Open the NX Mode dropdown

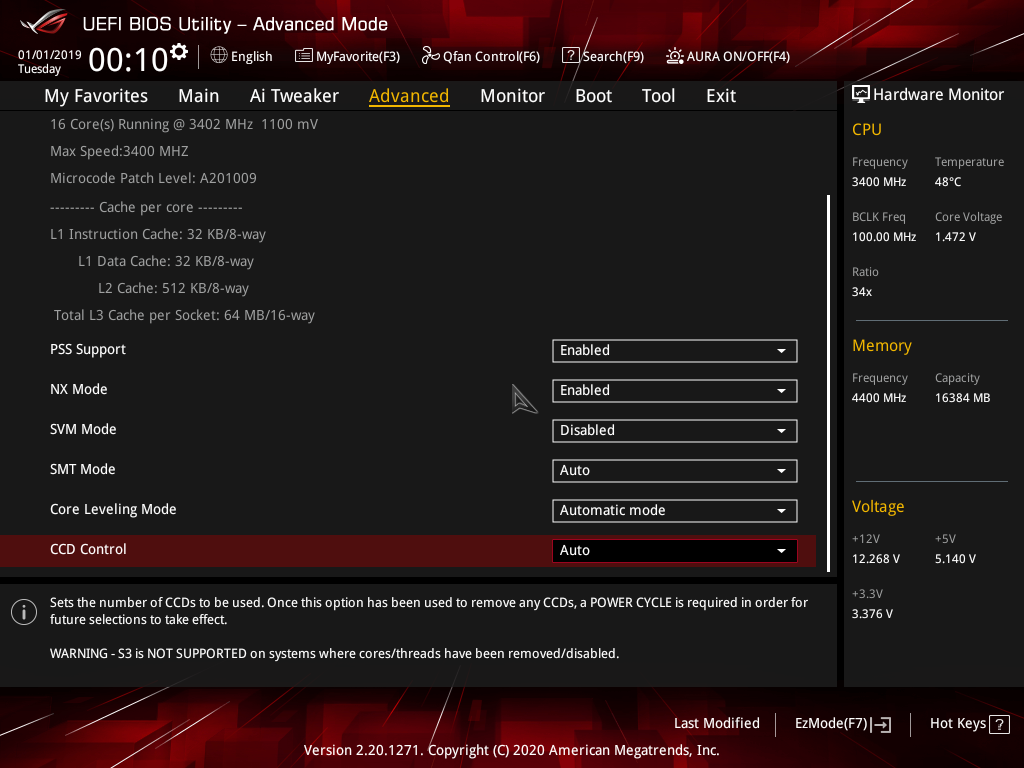tap(675, 391)
